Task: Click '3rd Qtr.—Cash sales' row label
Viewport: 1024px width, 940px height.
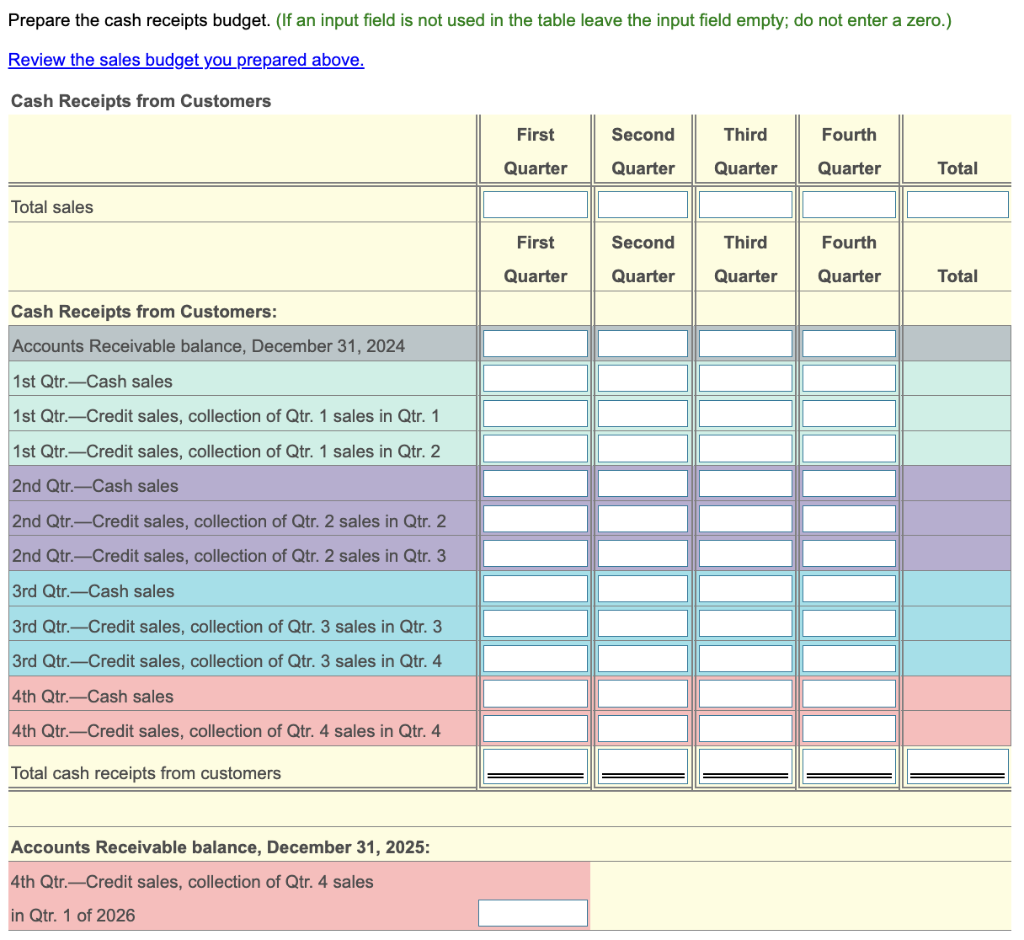Action: (93, 591)
